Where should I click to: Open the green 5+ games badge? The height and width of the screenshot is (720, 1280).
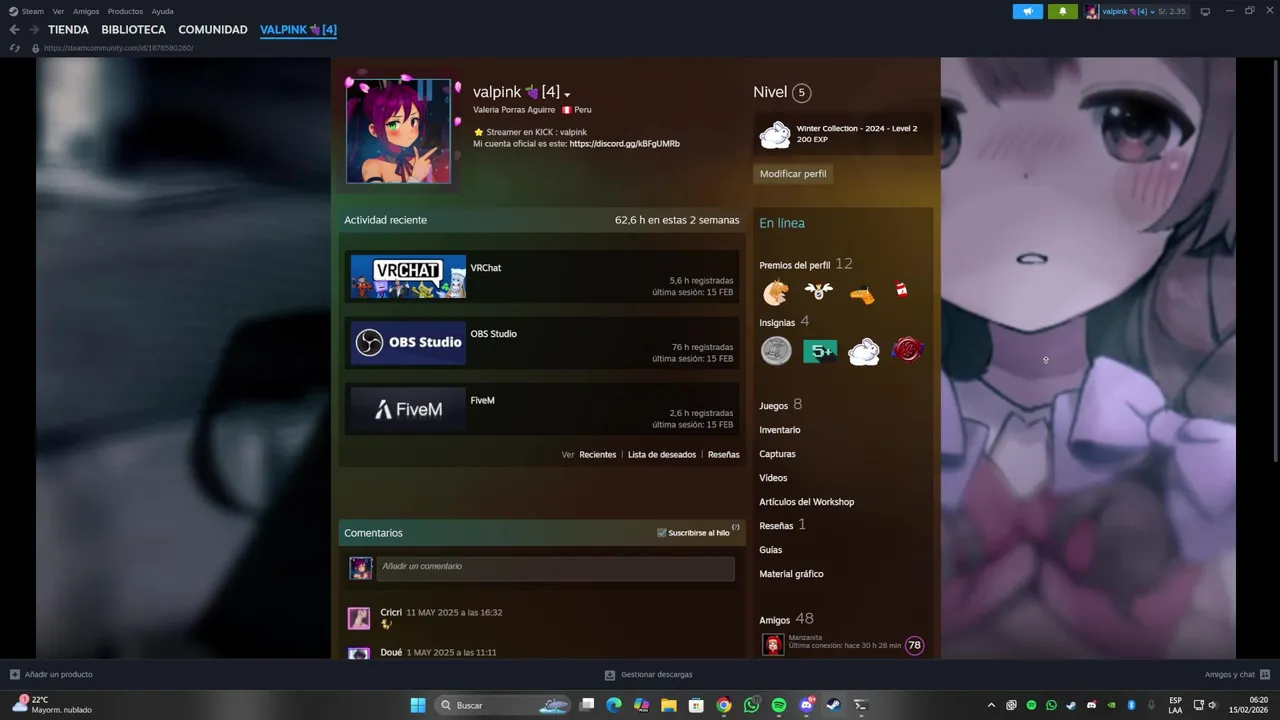[820, 351]
